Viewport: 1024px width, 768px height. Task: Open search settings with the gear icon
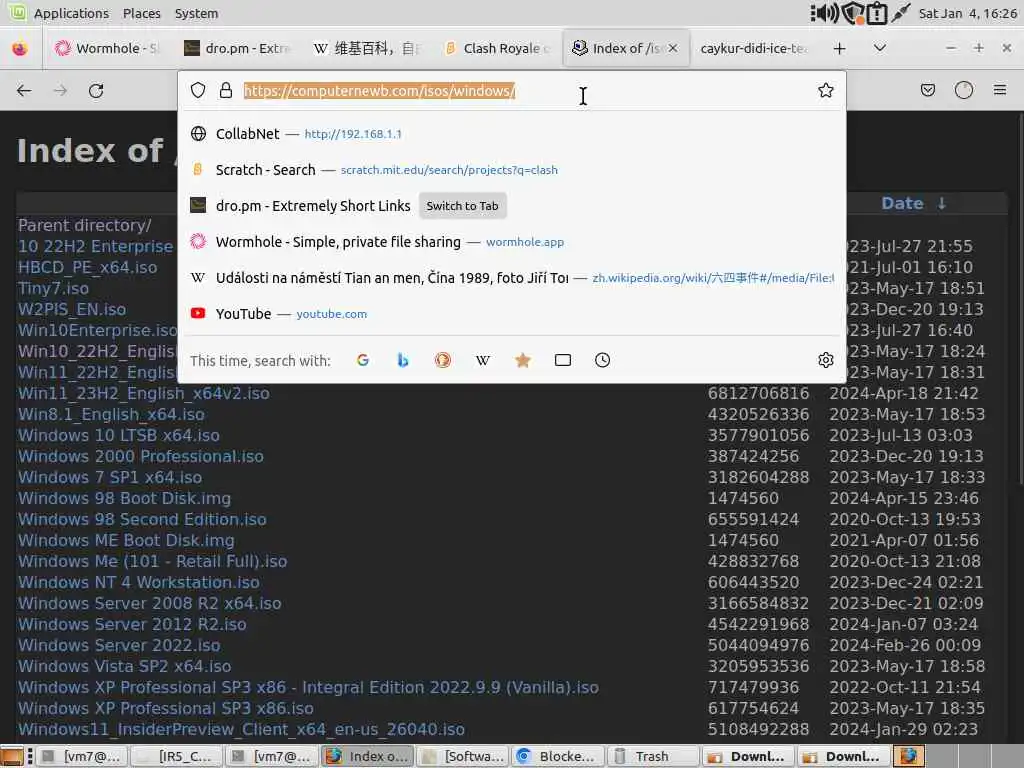(825, 360)
